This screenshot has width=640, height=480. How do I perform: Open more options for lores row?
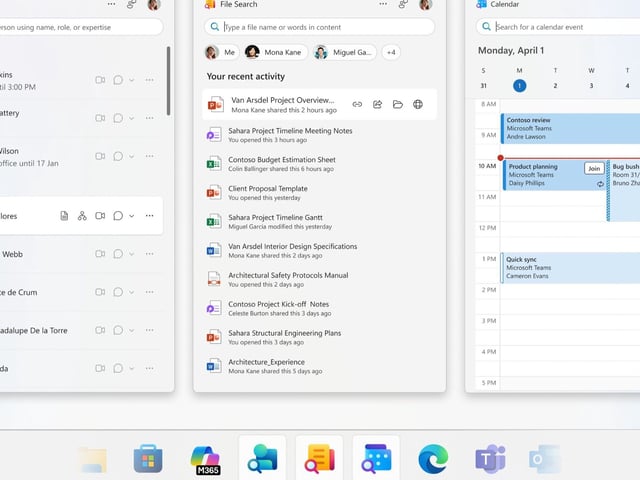pos(150,216)
